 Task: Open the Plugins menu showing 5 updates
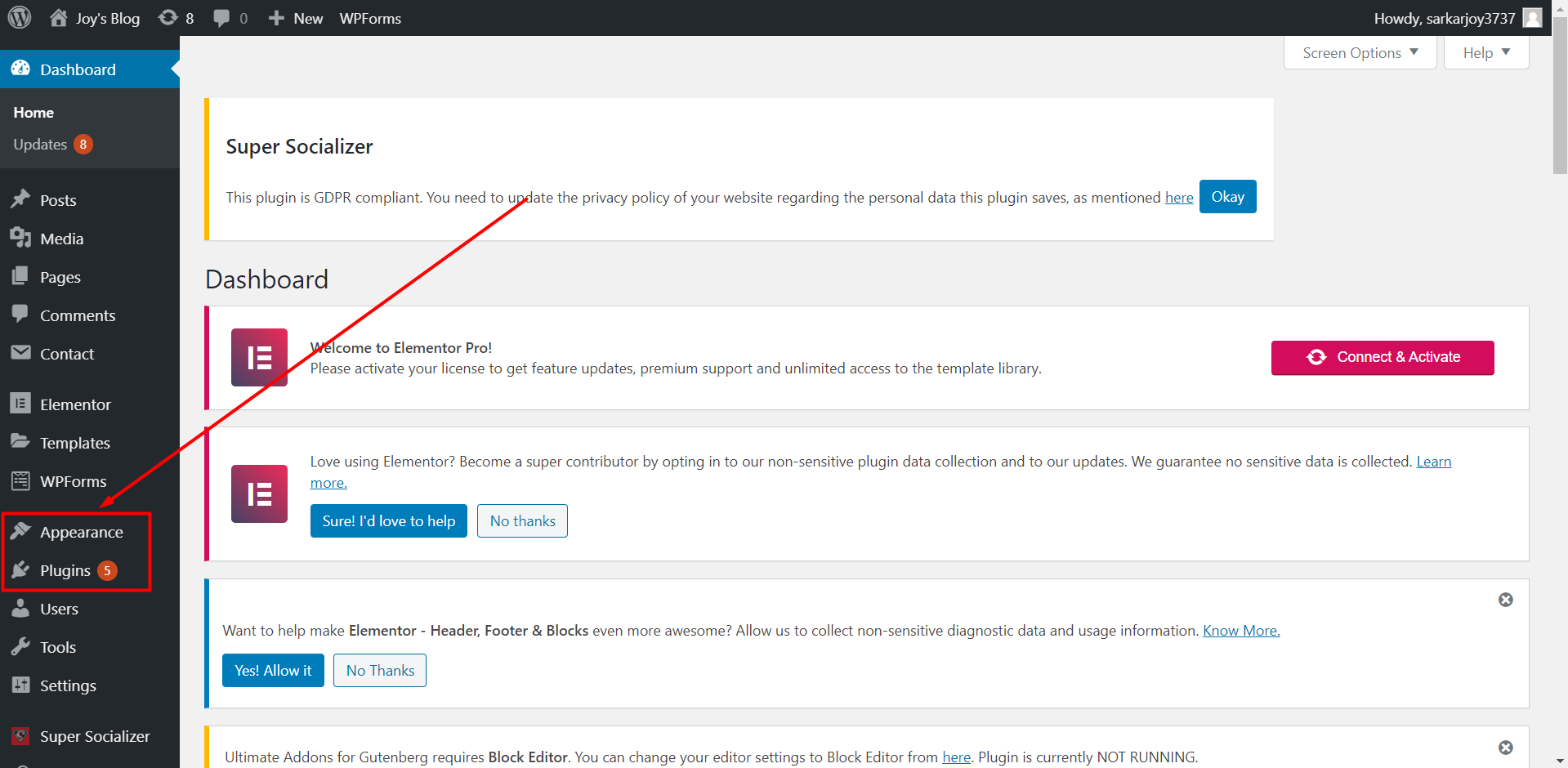click(x=65, y=570)
